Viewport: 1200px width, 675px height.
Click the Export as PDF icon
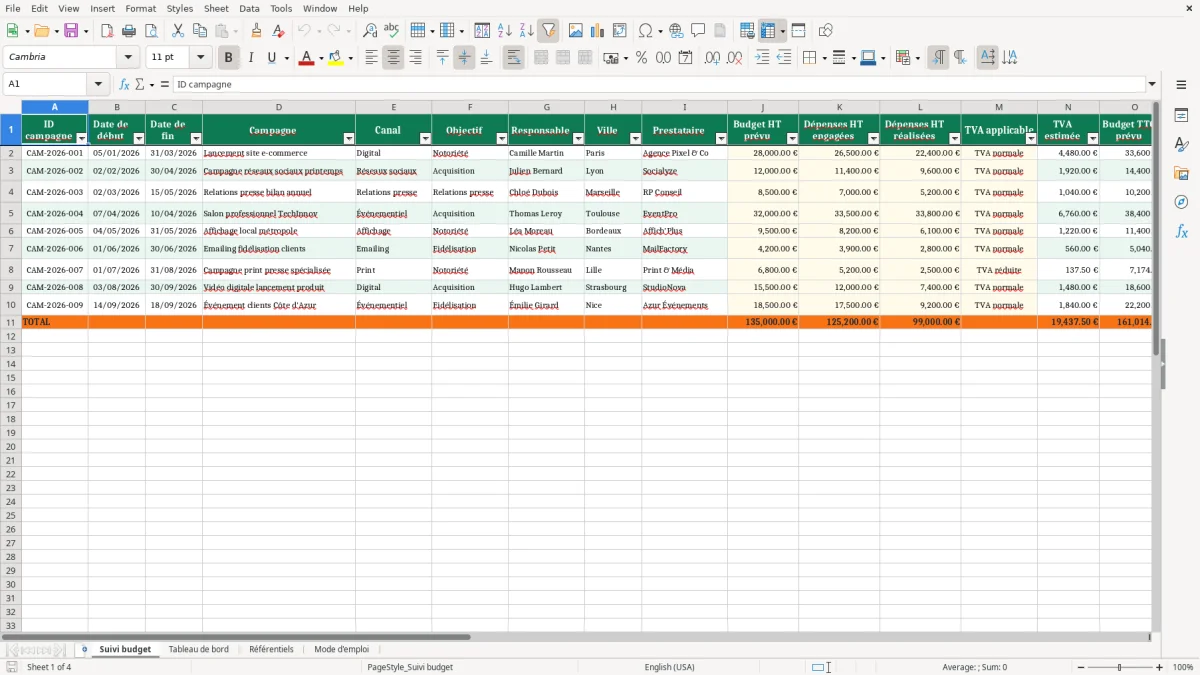click(x=107, y=31)
